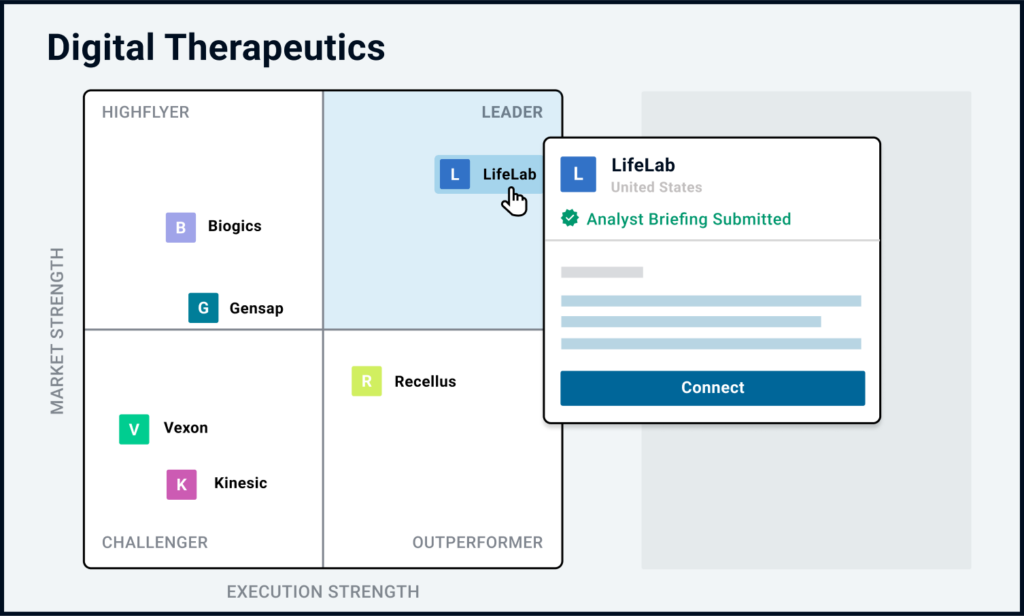The height and width of the screenshot is (616, 1024).
Task: Click the LifeLab title in popup card
Action: click(x=643, y=165)
